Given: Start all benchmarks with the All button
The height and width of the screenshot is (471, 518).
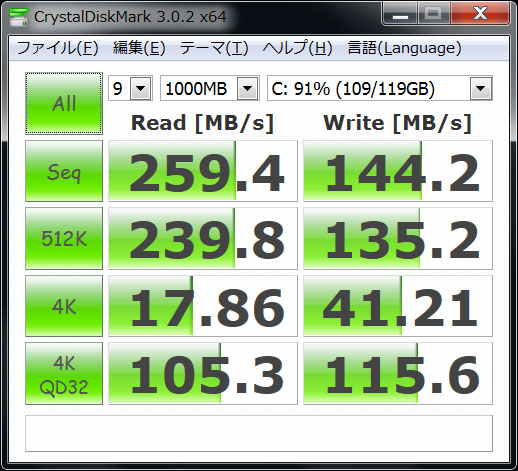Looking at the screenshot, I should [x=64, y=103].
